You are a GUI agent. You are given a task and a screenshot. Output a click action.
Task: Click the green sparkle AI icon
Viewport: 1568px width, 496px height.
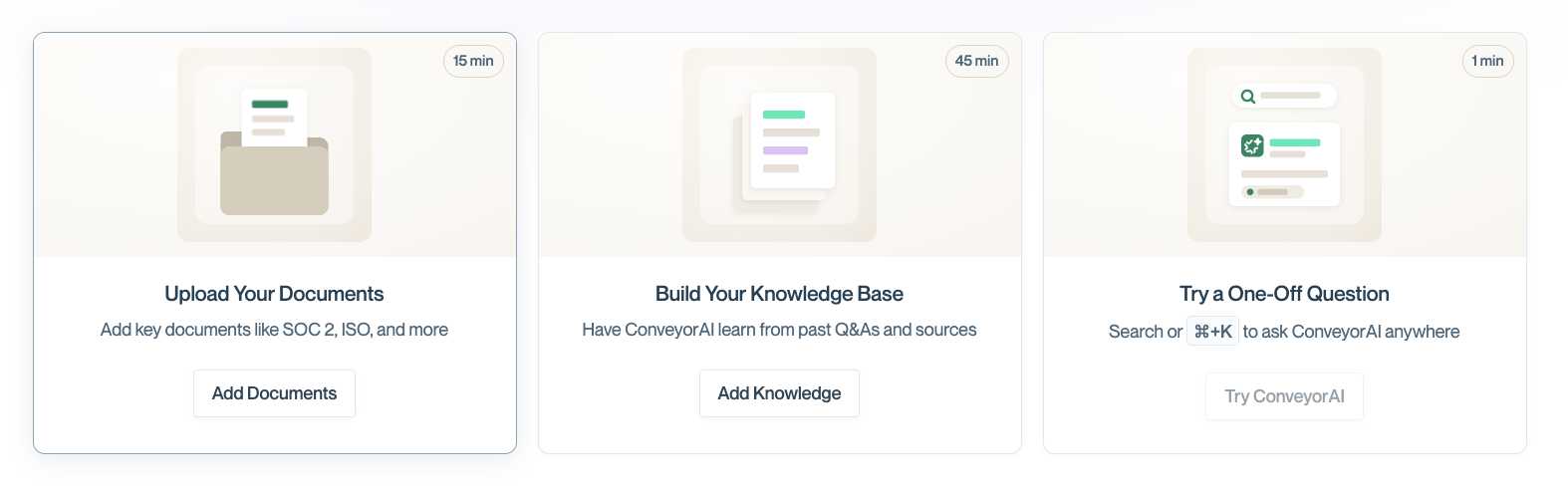[1252, 146]
